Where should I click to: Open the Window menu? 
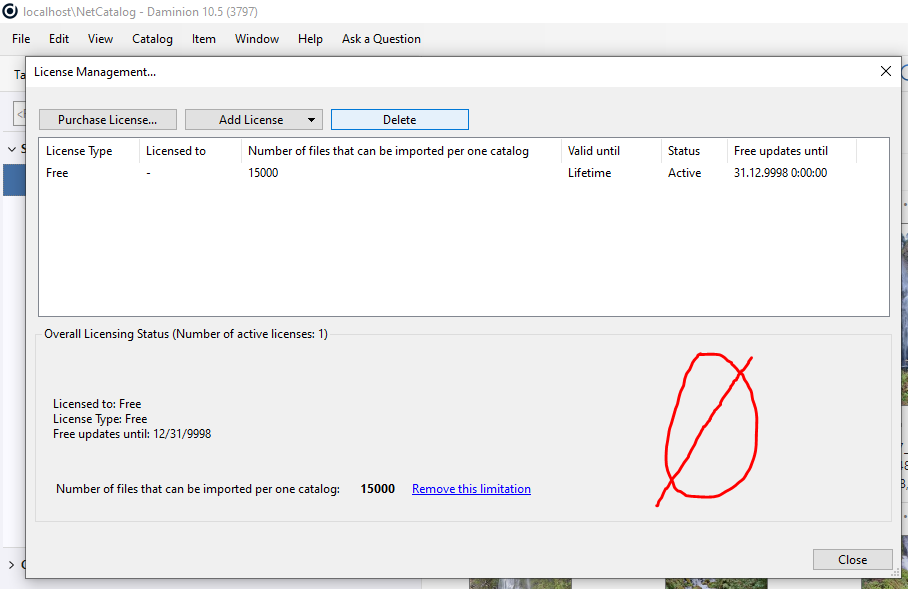(x=257, y=39)
